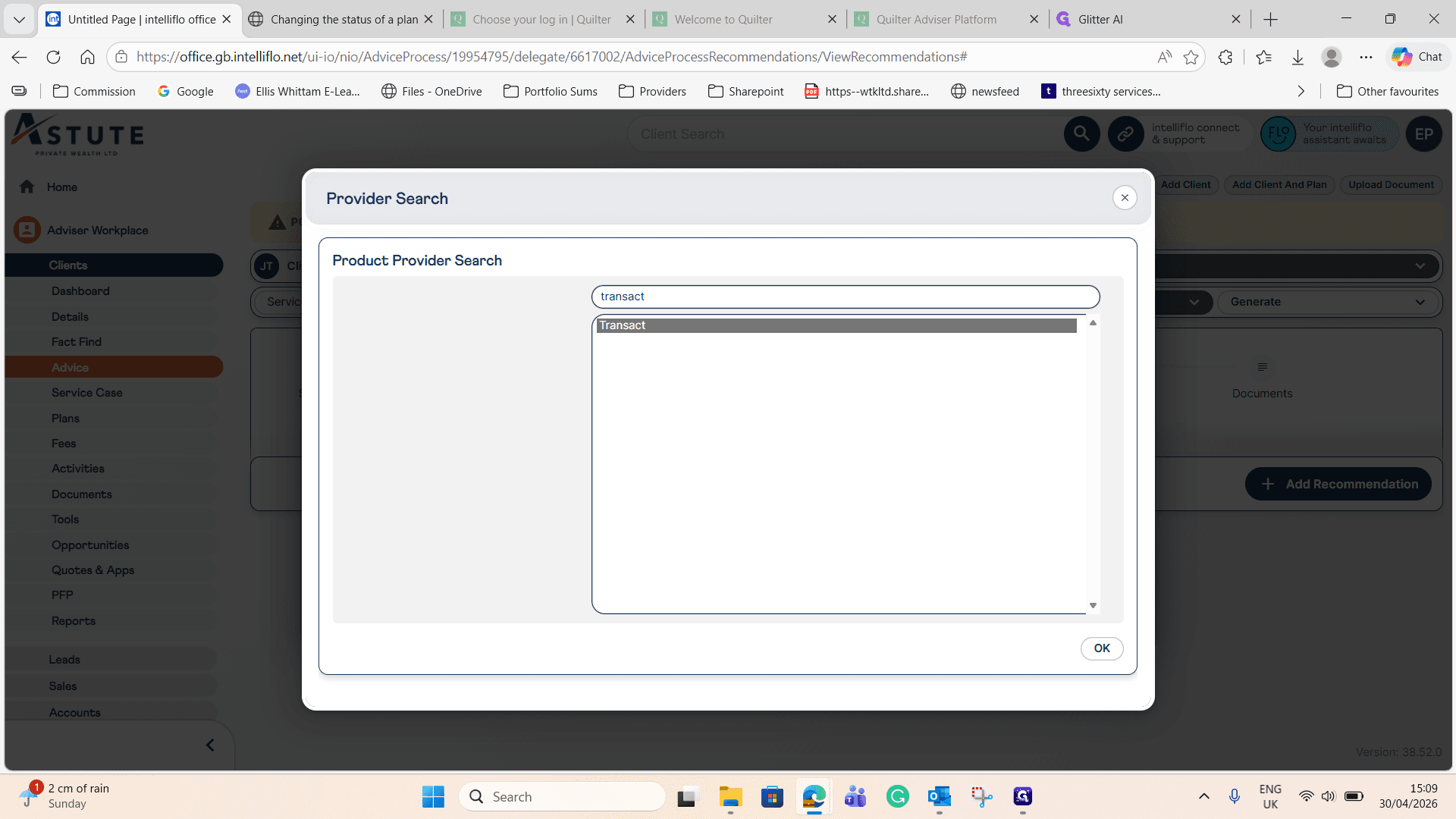Switch to the Glitter AI browser tab
The height and width of the screenshot is (819, 1456).
1149,20
